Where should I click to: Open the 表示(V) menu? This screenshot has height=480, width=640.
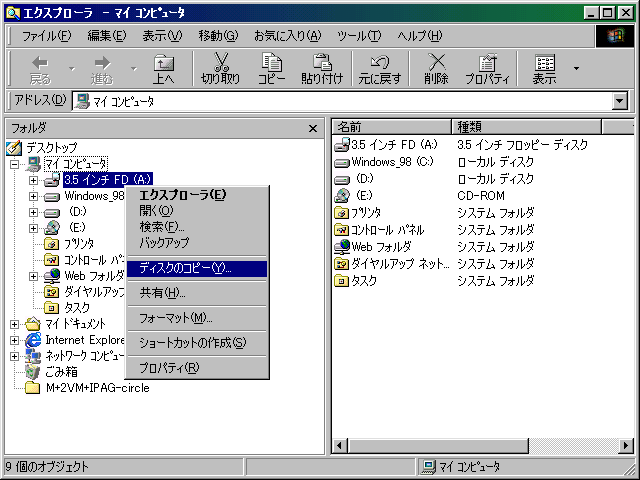point(162,36)
